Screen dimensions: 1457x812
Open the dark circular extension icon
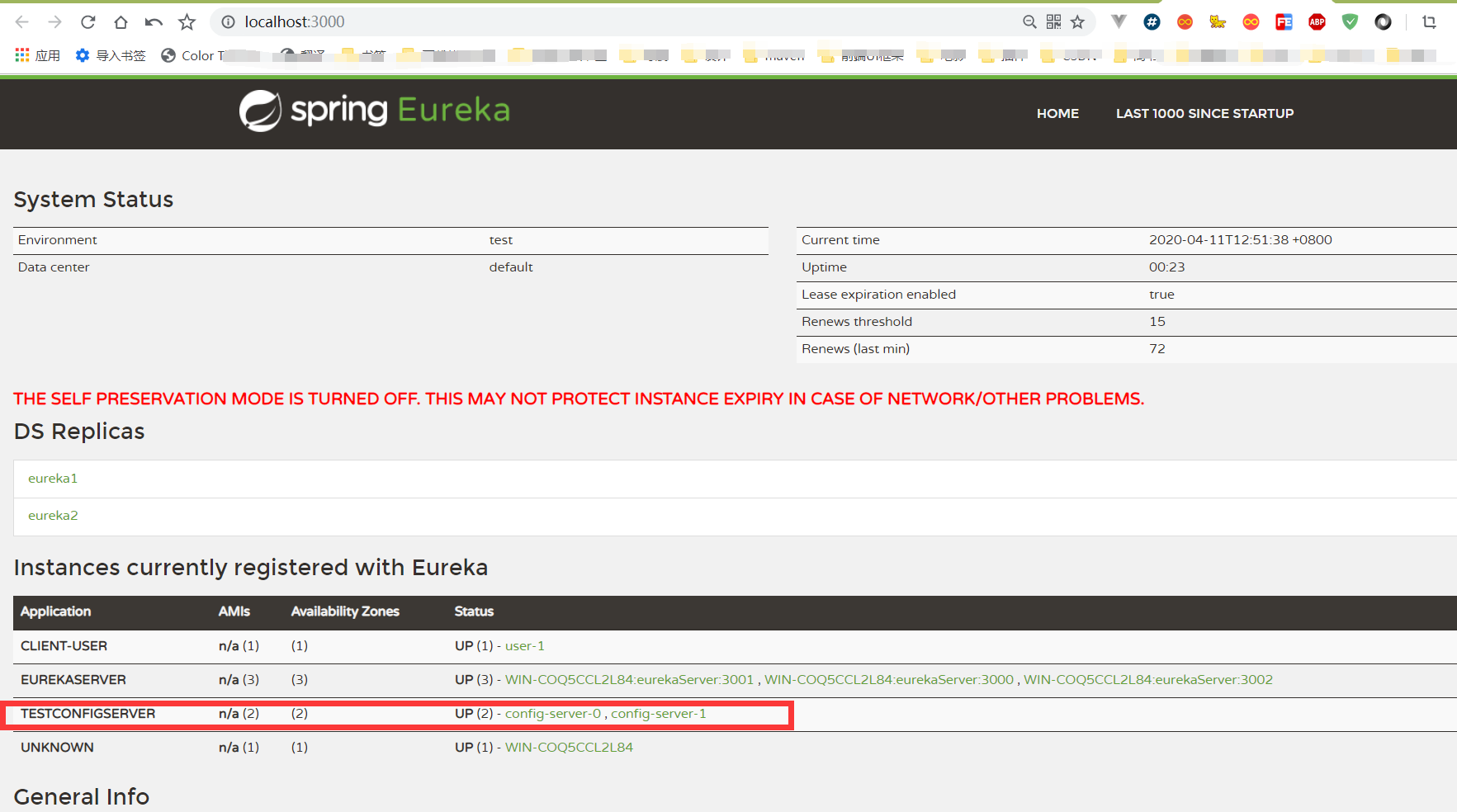1383,22
